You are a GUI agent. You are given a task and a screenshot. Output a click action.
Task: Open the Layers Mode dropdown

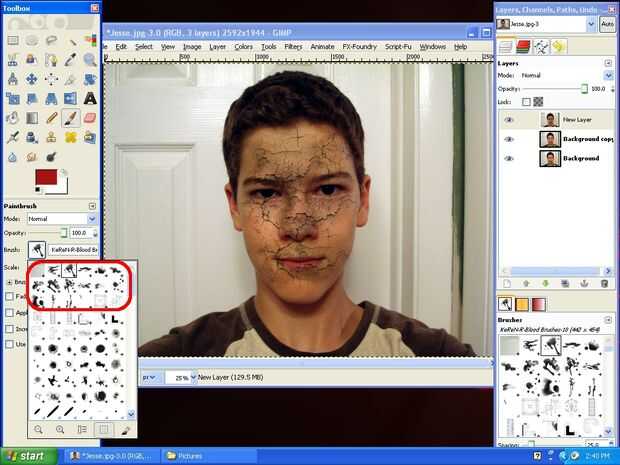click(x=565, y=75)
